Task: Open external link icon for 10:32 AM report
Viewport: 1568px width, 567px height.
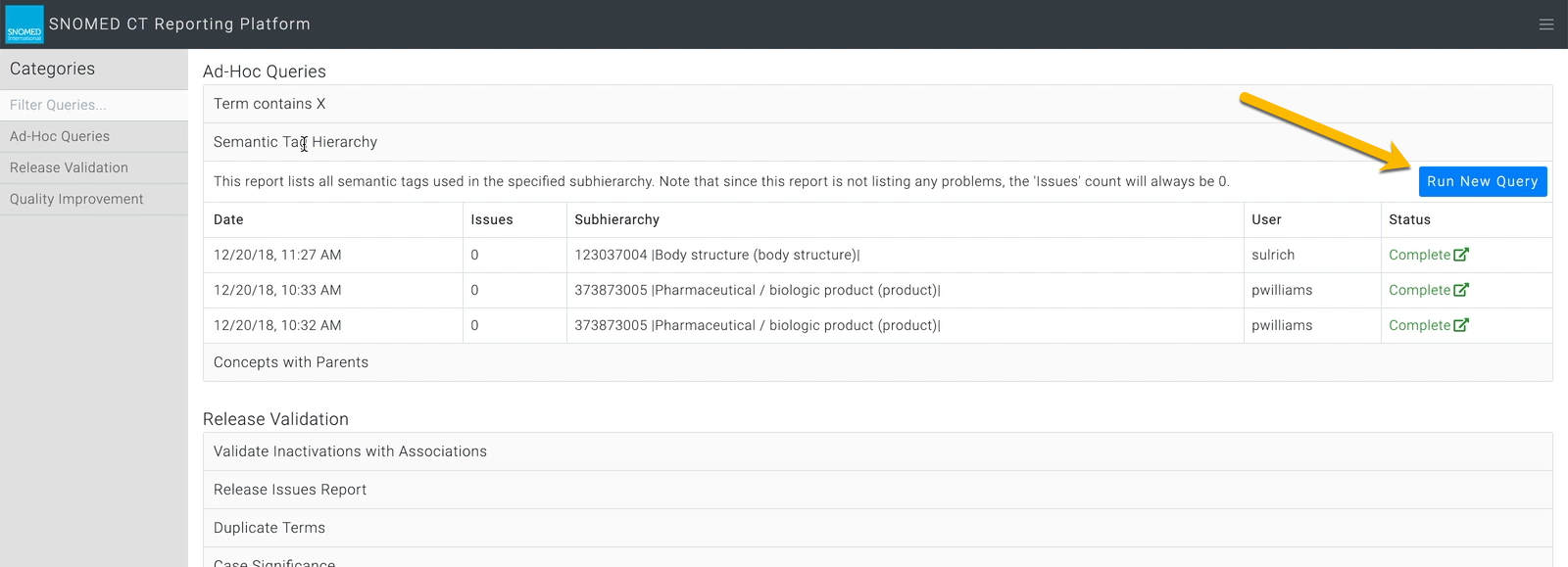Action: [x=1461, y=325]
